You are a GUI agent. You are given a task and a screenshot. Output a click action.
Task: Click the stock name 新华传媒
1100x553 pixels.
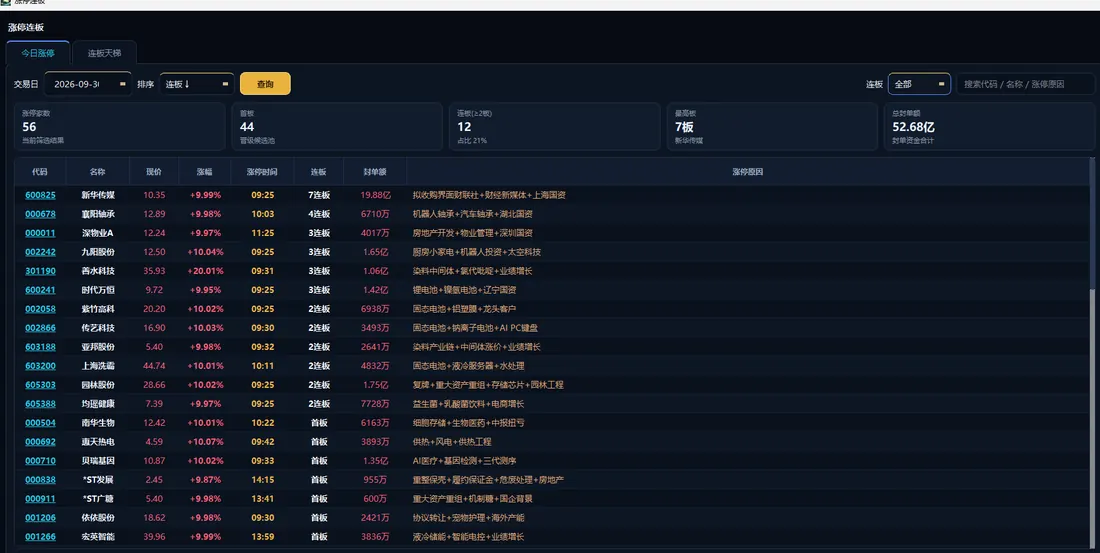click(x=98, y=195)
